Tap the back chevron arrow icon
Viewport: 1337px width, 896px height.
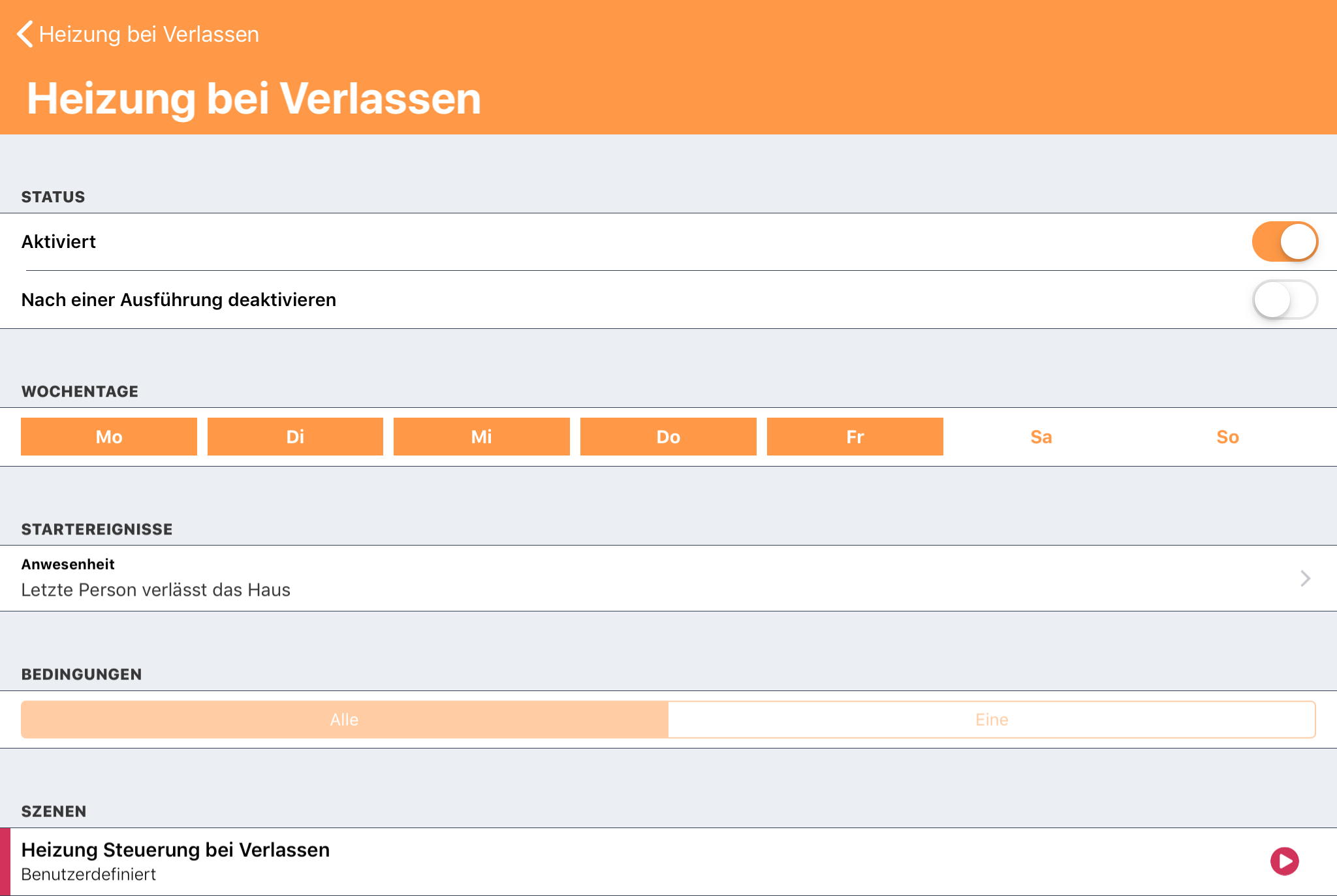click(x=25, y=34)
